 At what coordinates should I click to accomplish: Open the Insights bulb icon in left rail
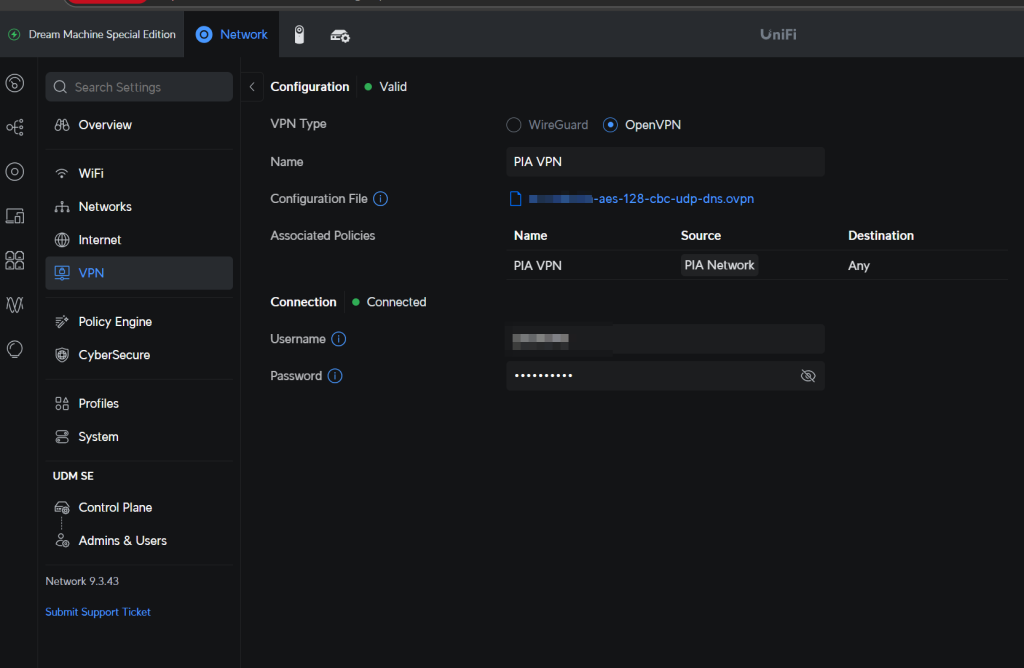tap(15, 349)
